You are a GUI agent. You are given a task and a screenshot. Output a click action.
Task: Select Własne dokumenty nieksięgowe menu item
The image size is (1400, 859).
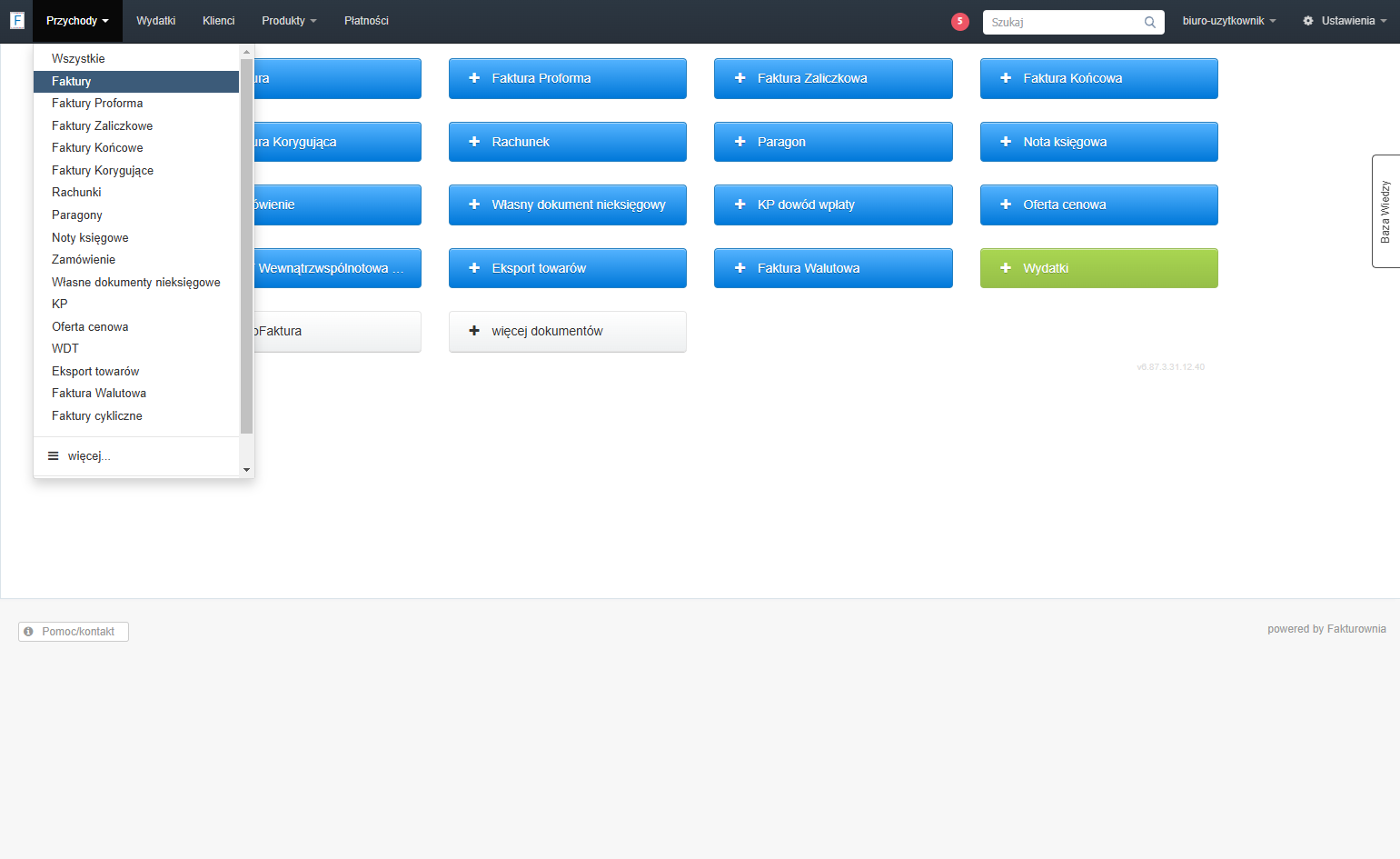136,283
